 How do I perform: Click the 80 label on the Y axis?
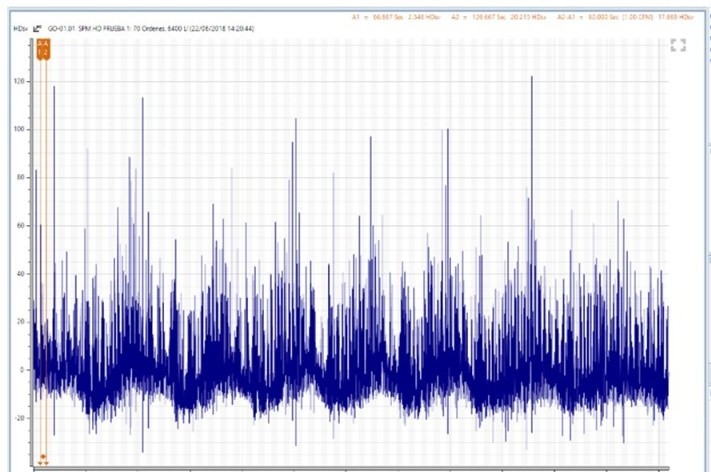click(x=19, y=177)
